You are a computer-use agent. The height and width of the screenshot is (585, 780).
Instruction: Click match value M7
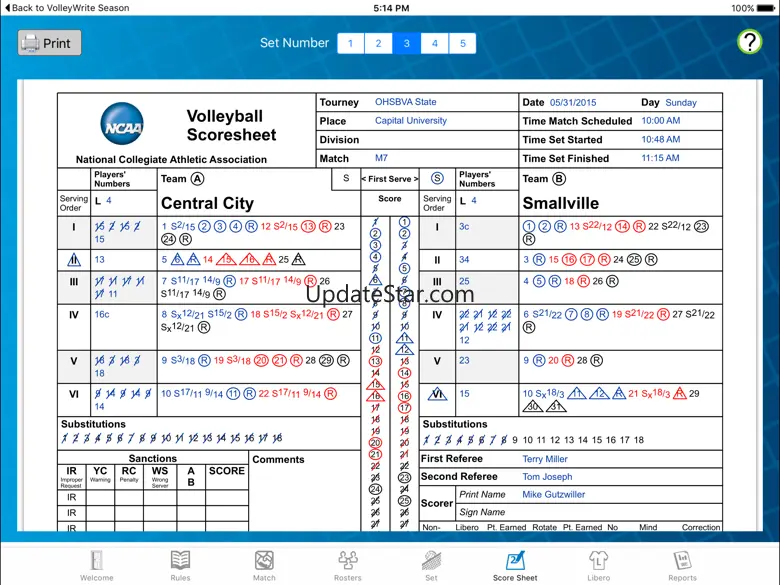coord(381,158)
